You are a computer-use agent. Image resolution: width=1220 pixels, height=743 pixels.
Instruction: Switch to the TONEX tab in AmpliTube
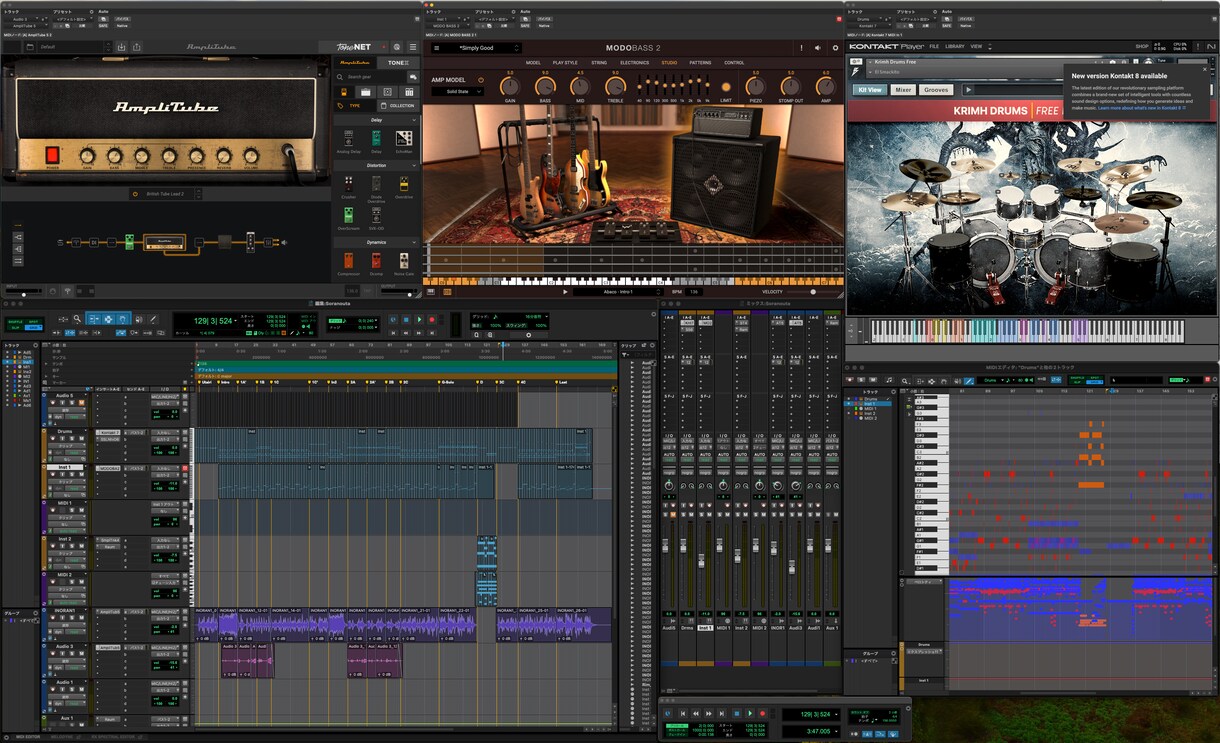398,62
